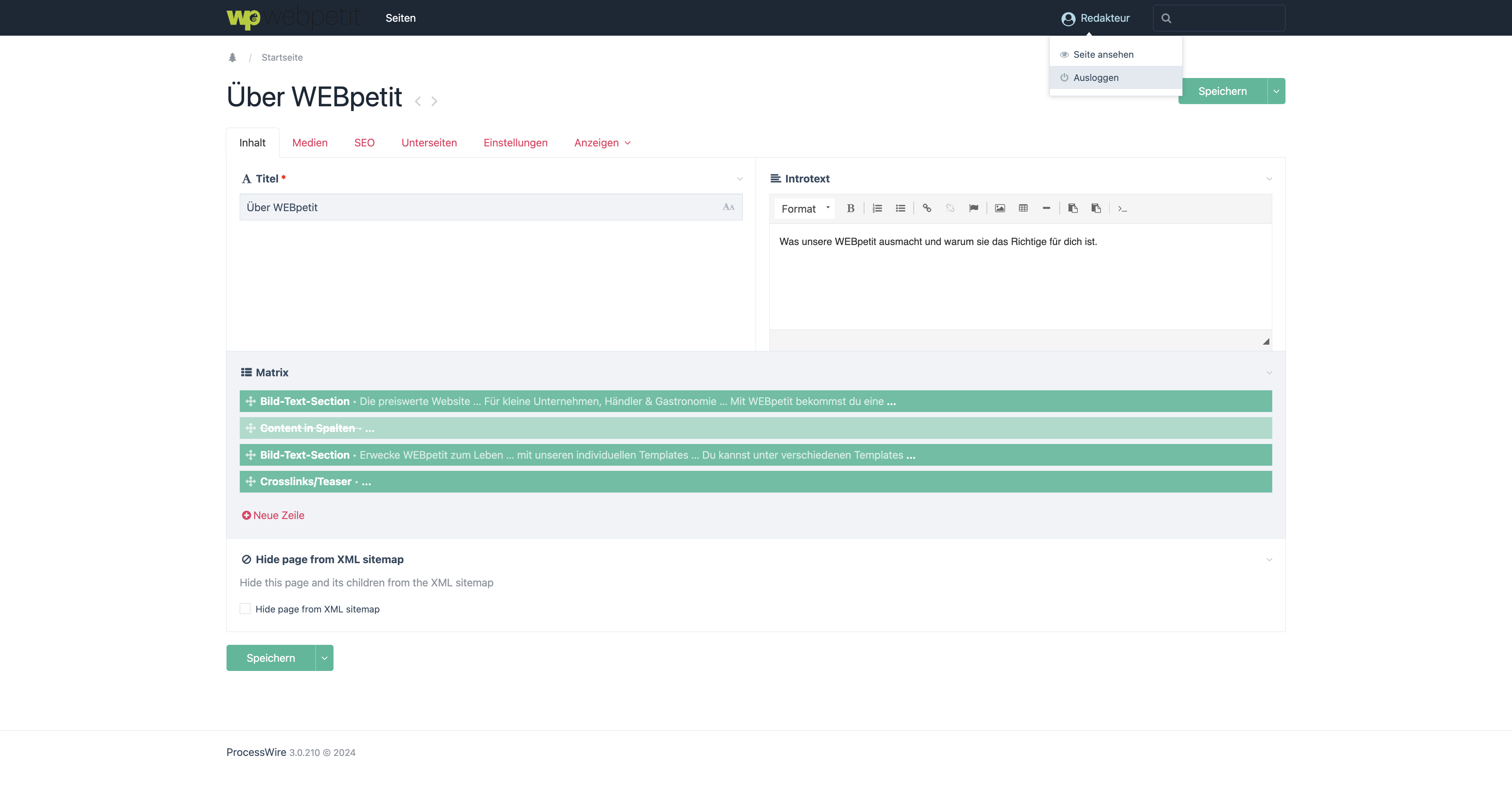Click the paste as text icon
Image resolution: width=1512 pixels, height=810 pixels.
coord(1073,209)
